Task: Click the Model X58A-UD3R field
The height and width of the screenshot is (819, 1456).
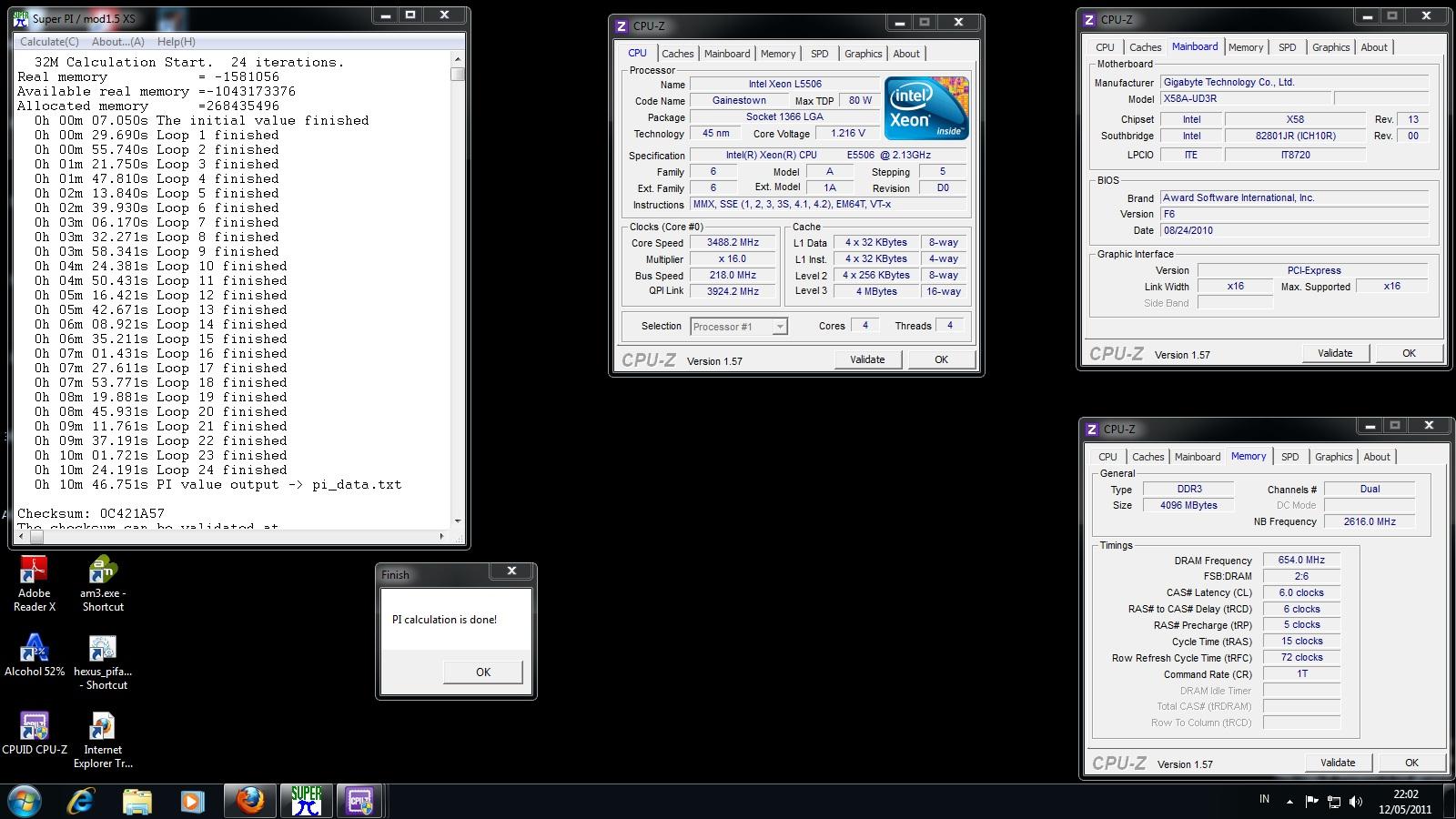Action: coord(1247,99)
